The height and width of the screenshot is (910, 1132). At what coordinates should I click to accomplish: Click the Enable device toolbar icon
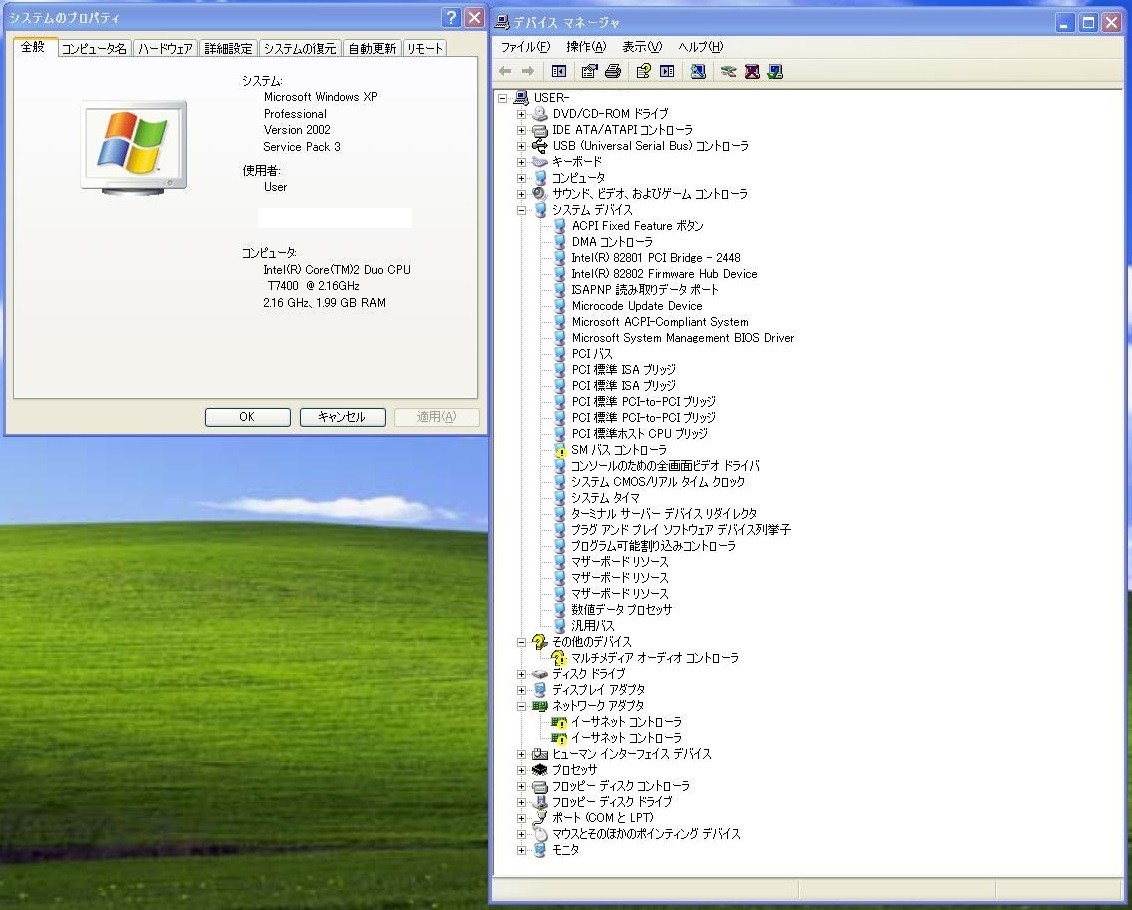(775, 71)
